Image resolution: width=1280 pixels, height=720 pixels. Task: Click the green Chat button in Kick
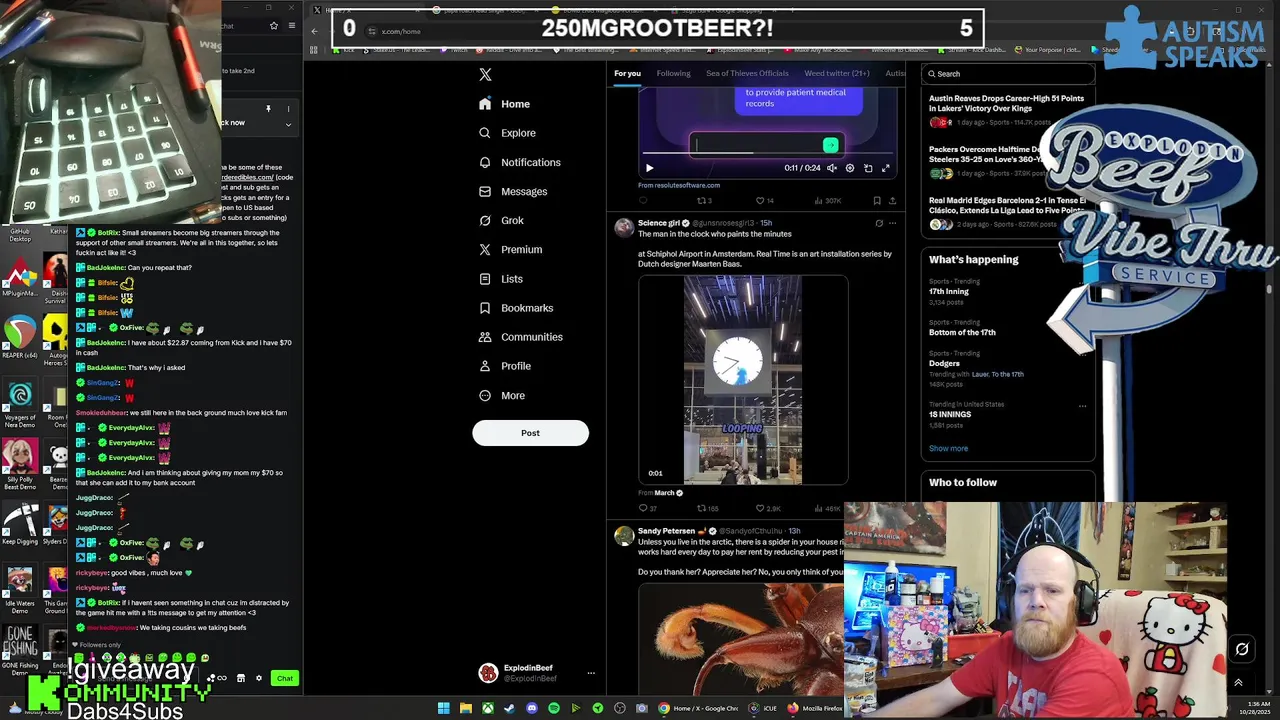[285, 679]
